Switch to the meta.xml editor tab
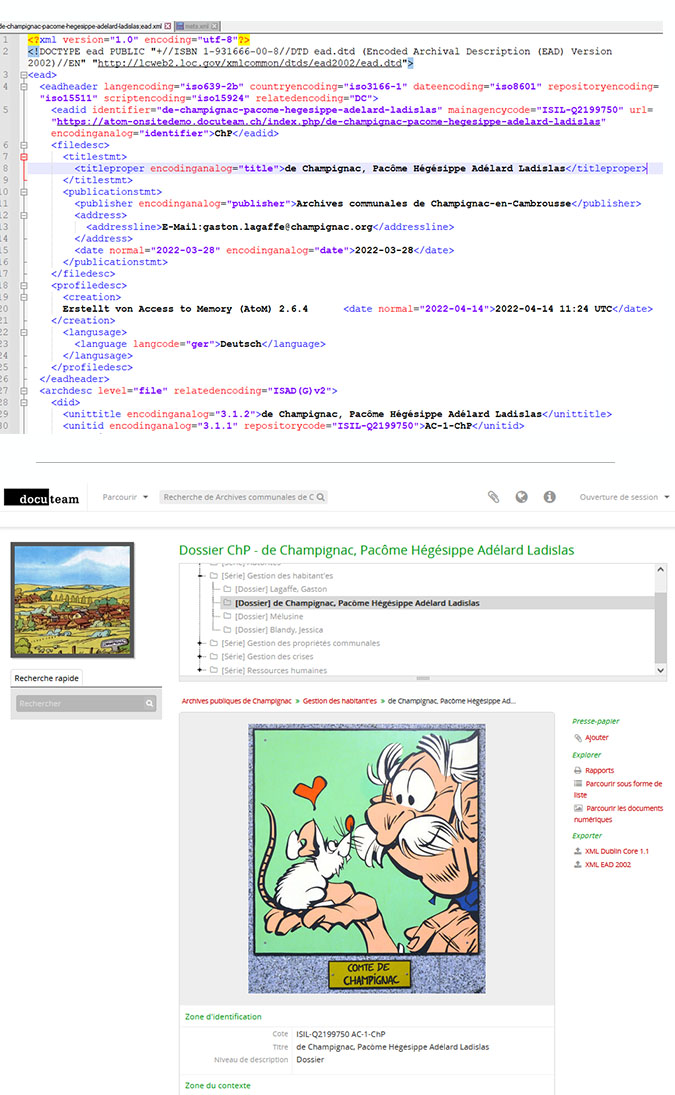 coord(197,26)
